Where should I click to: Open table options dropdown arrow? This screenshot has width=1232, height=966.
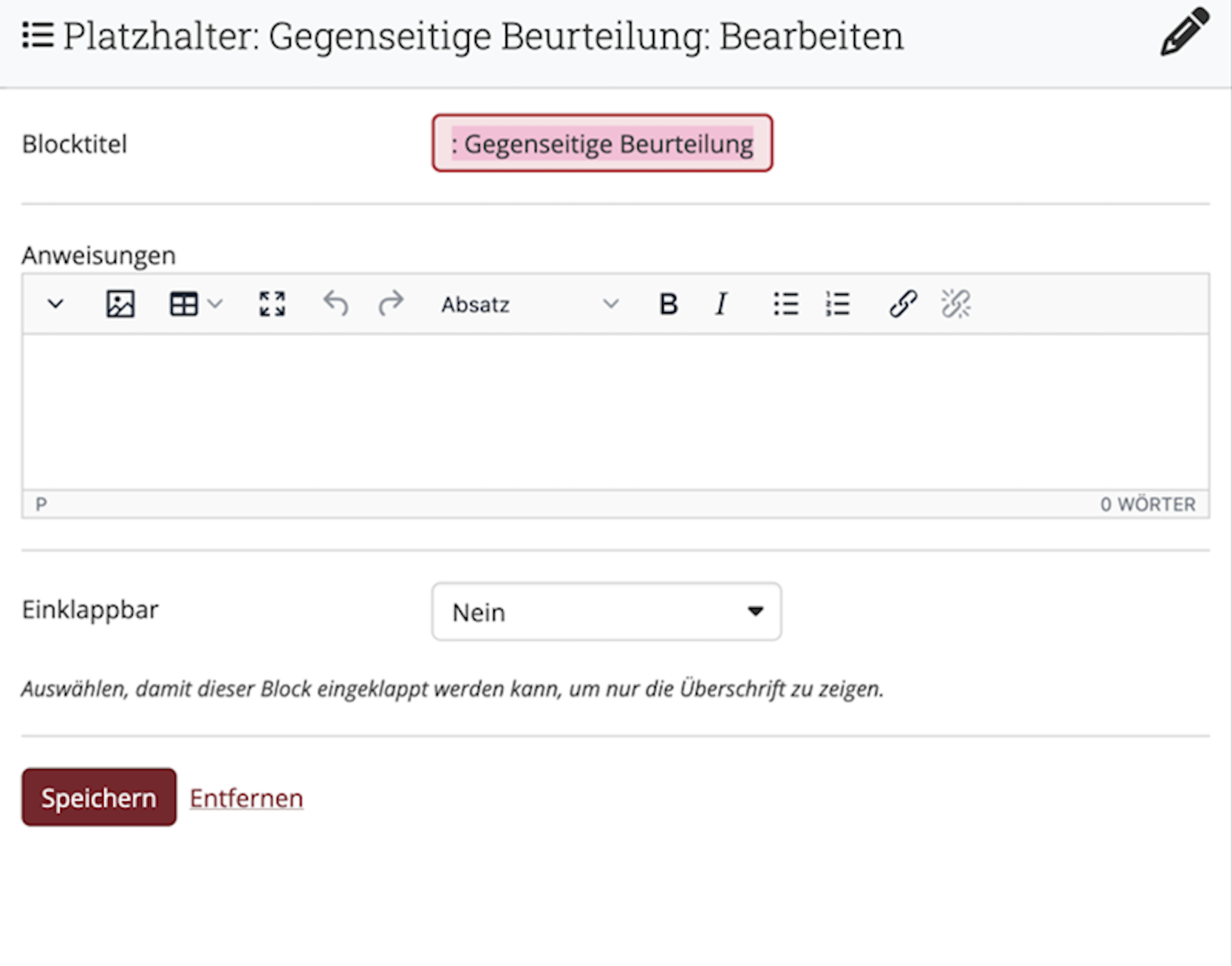pos(215,304)
